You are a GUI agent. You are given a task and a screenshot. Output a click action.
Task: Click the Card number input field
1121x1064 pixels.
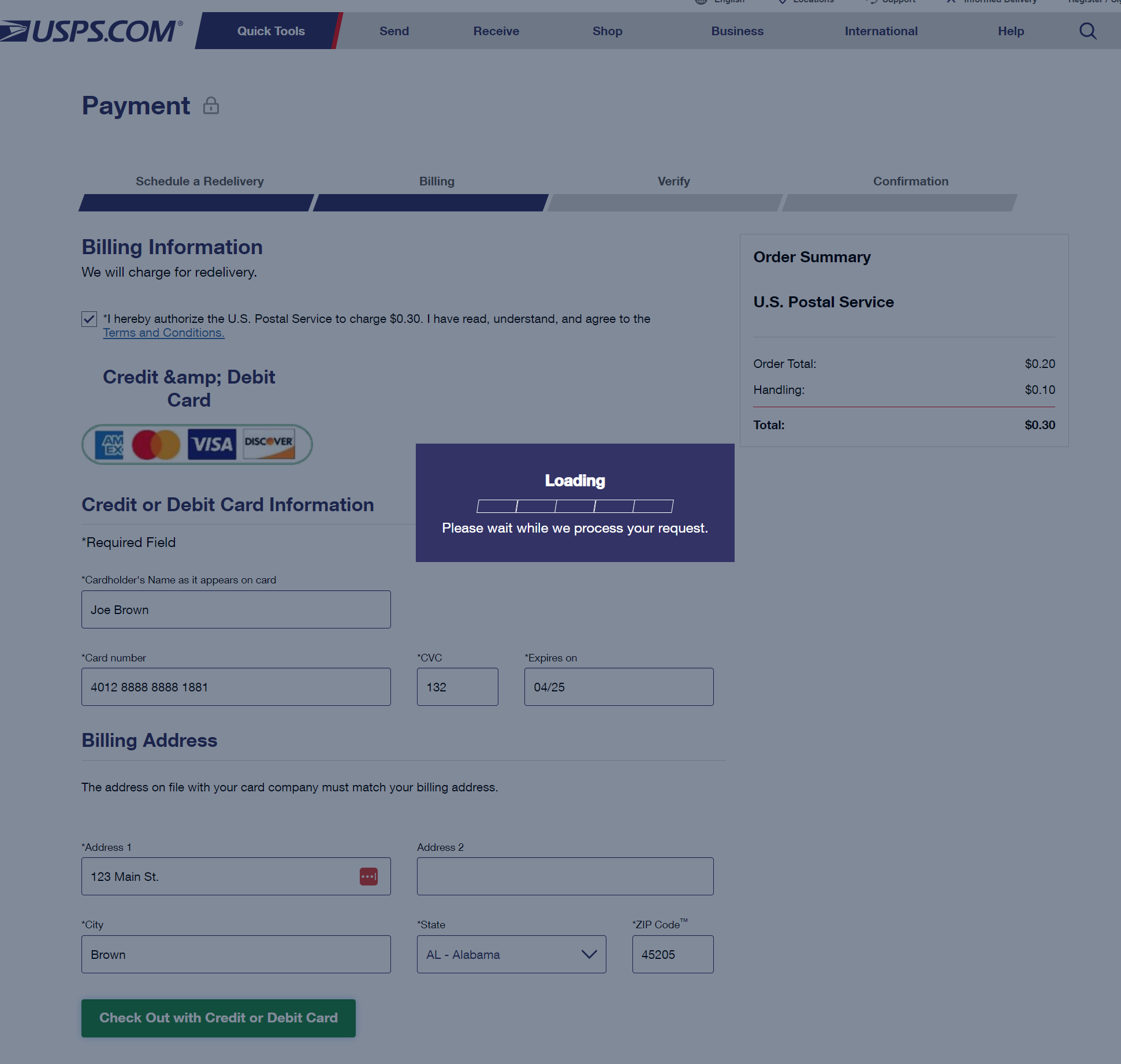pos(236,686)
